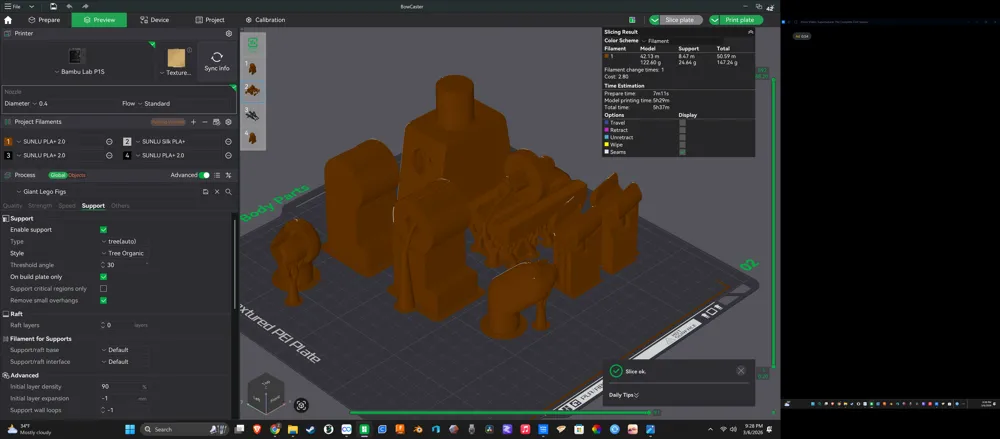
Task: Switch to the Project tab
Action: pos(210,20)
